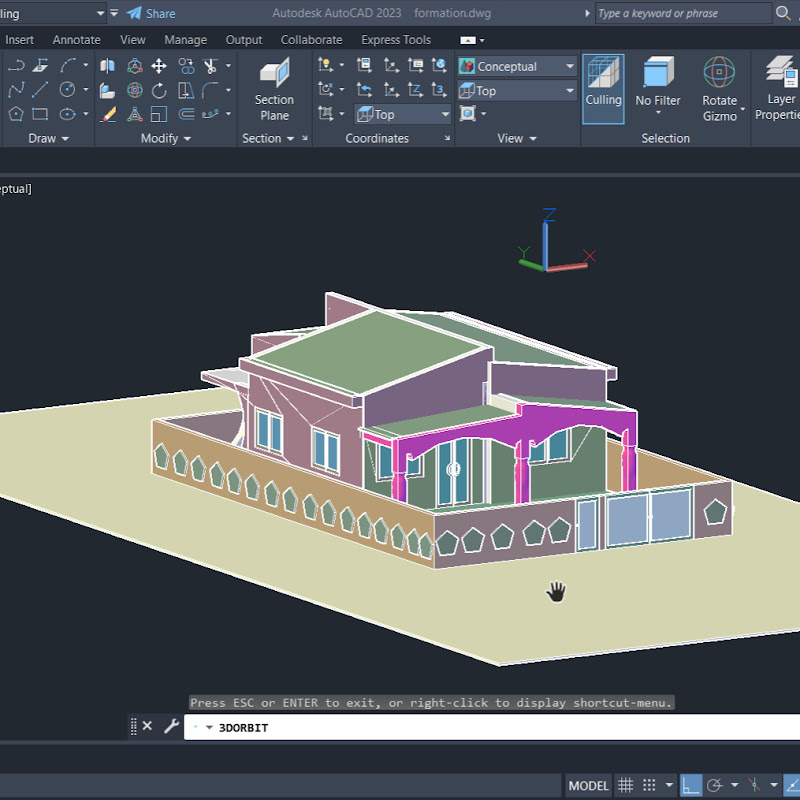Open the Conceptual visual style dropdown
This screenshot has width=800, height=800.
tap(516, 66)
